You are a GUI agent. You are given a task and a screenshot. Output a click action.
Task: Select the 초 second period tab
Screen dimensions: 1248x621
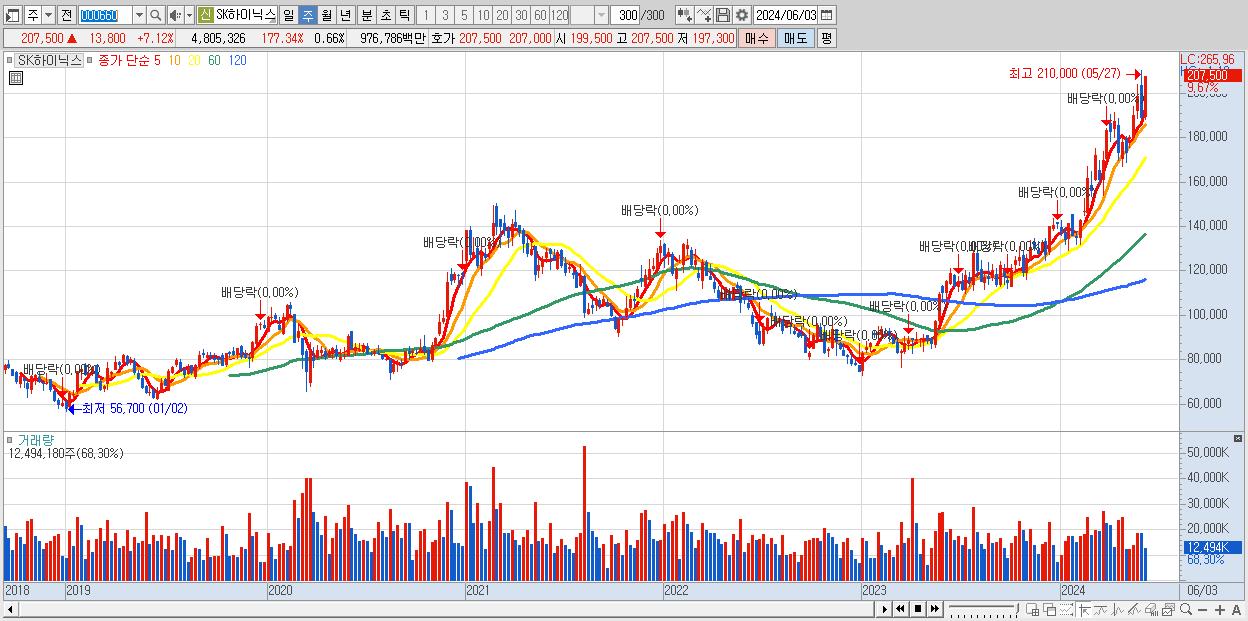(385, 15)
